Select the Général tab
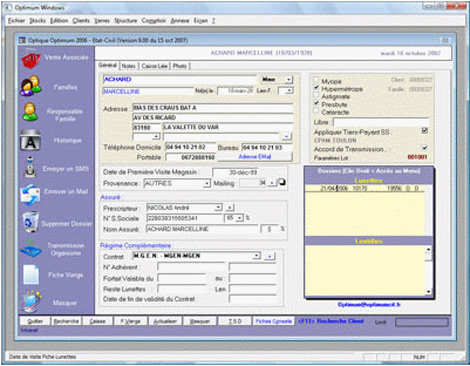The image size is (470, 366). click(108, 65)
